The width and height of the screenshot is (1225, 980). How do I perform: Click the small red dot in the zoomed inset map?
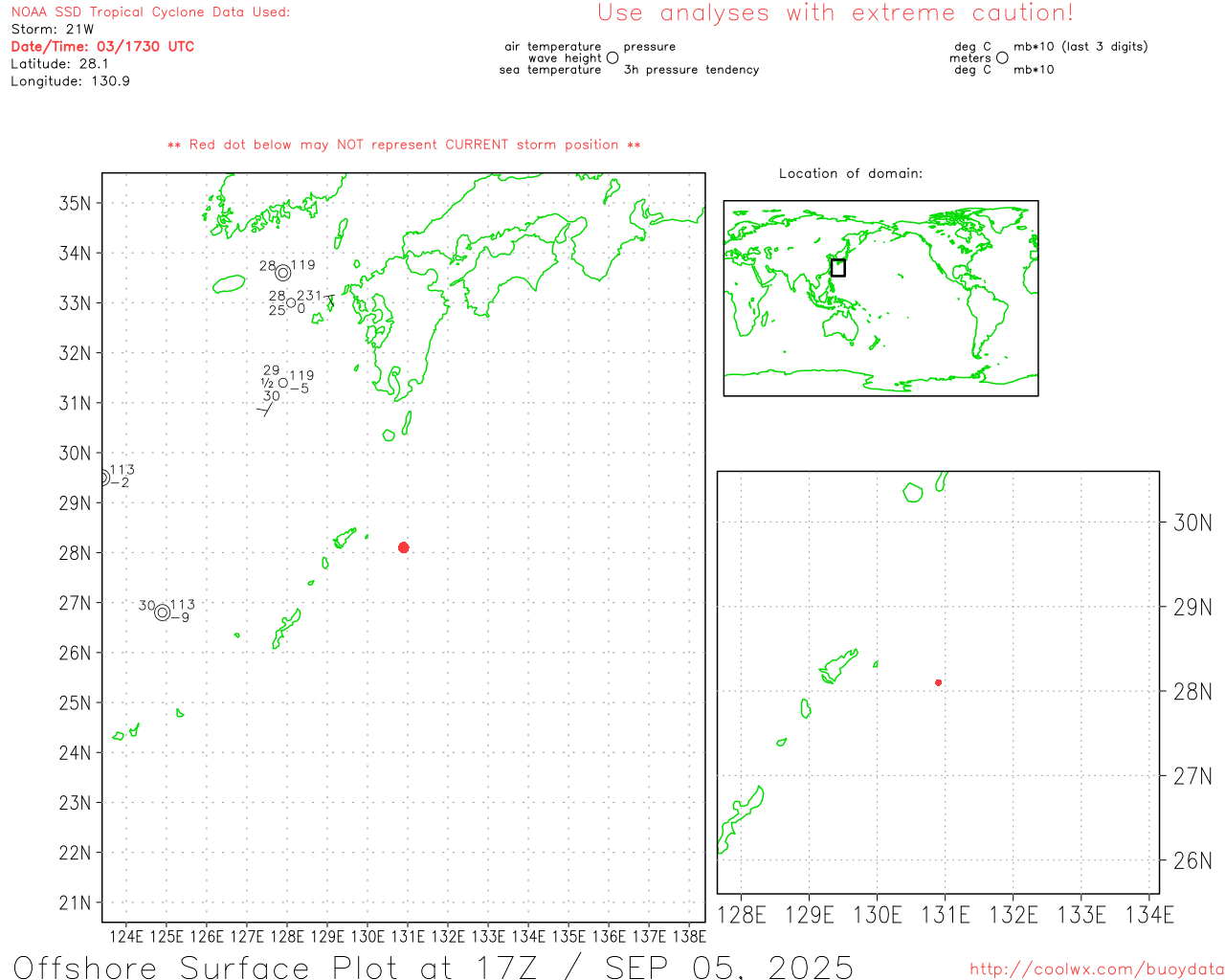939,682
